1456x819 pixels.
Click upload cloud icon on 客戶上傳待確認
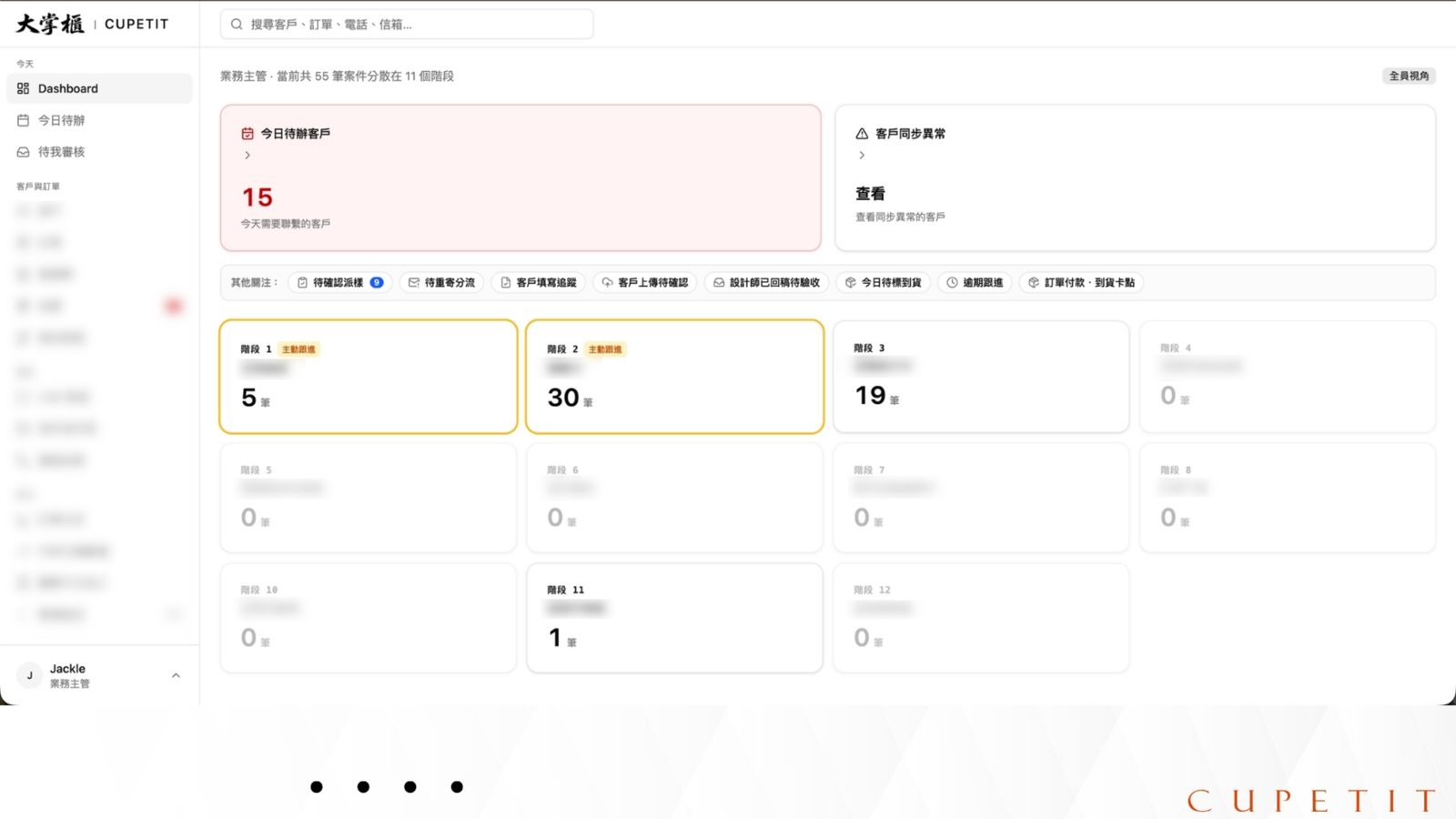608,283
